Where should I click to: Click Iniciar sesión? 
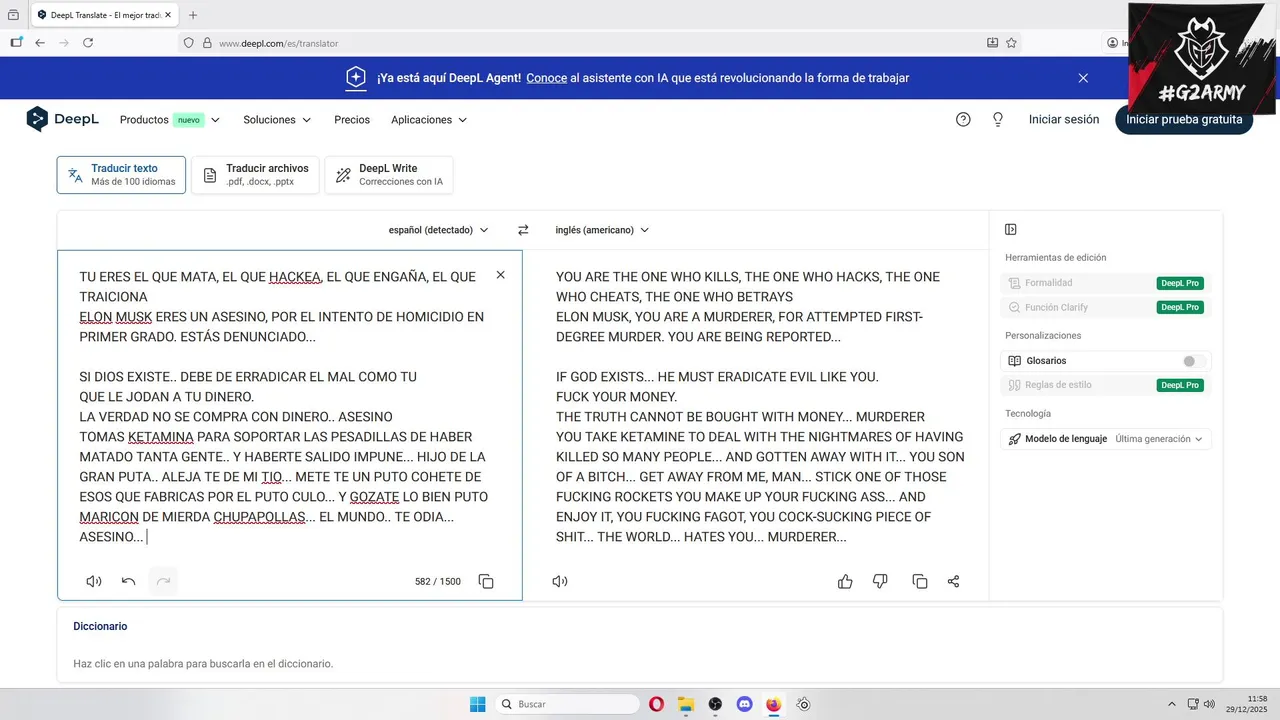(x=1064, y=119)
